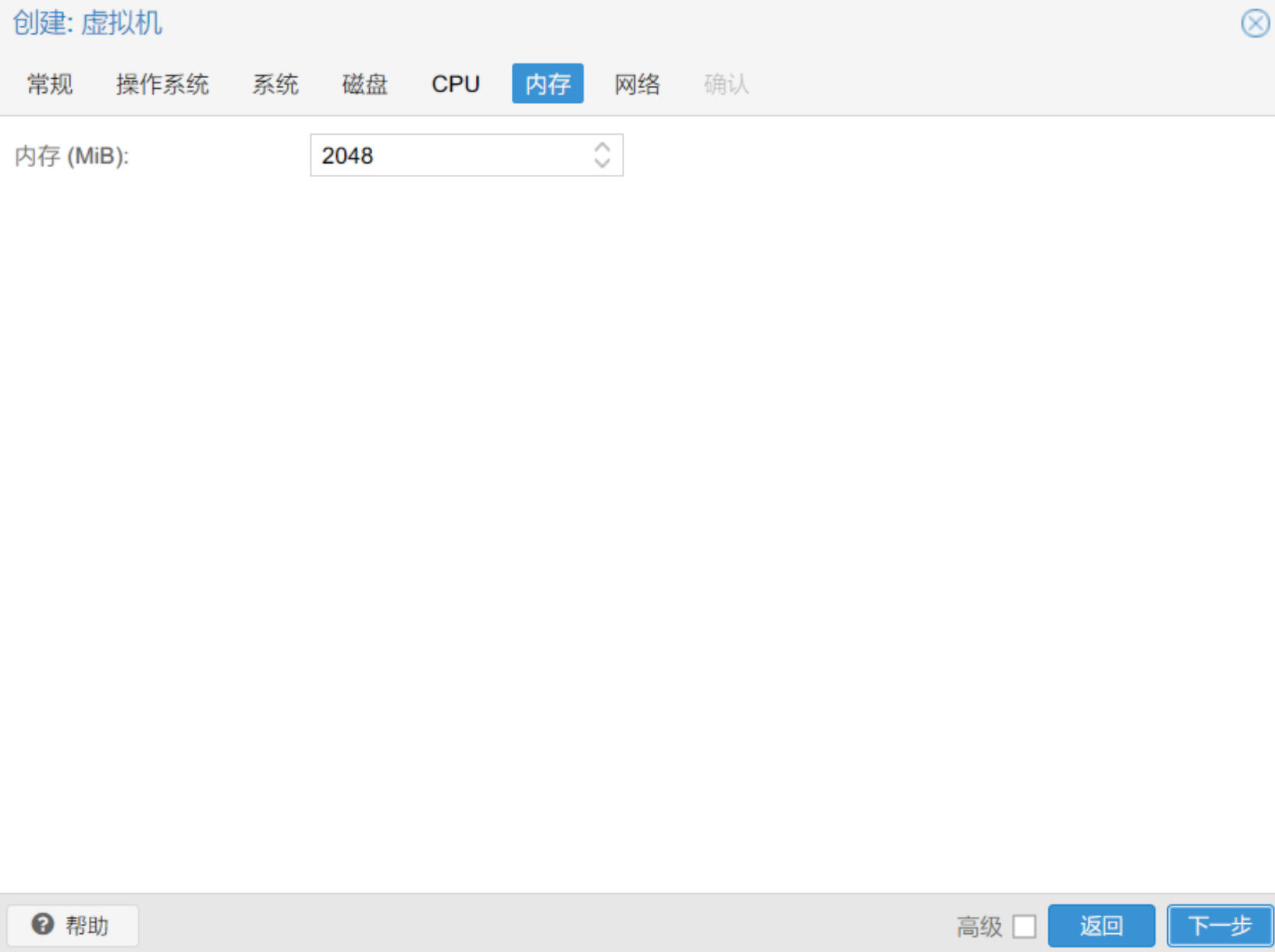Click the 创建: 虚拟机 dialog title
Viewport: 1275px width, 952px height.
click(87, 23)
